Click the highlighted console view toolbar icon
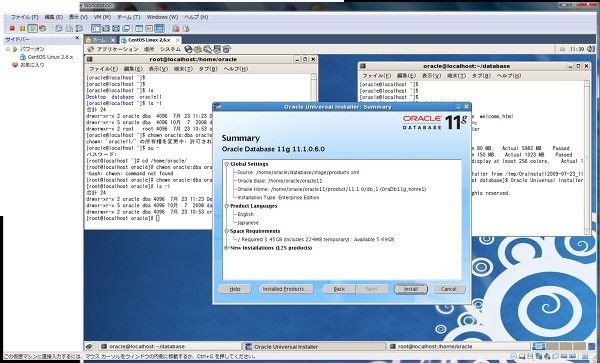The height and width of the screenshot is (363, 600). coord(160,28)
